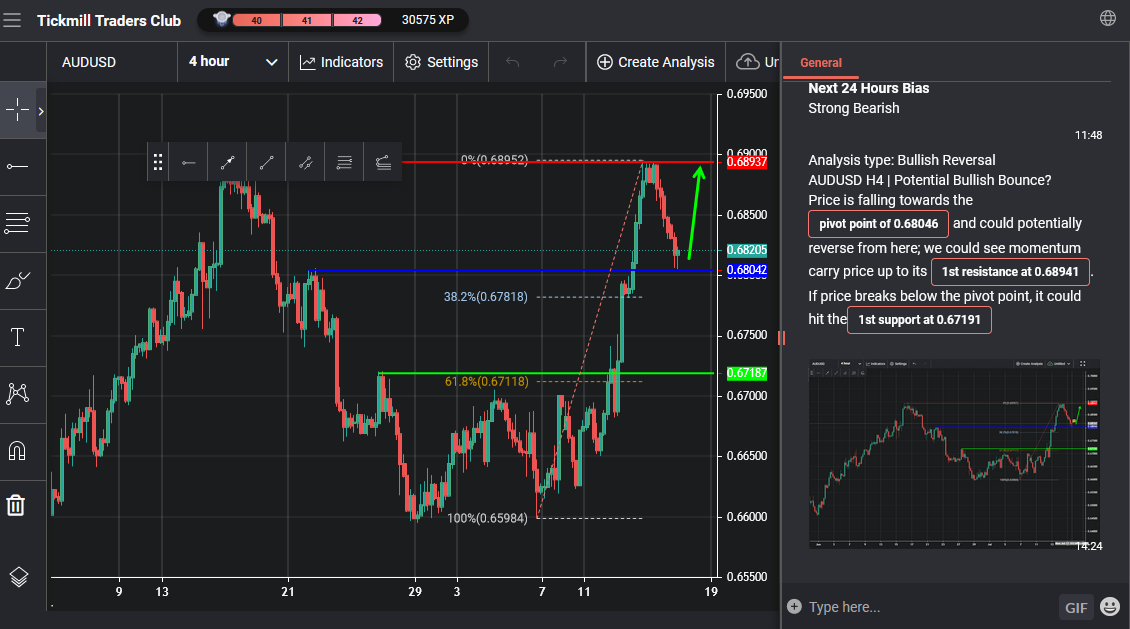The height and width of the screenshot is (629, 1130).
Task: Select the horizontal line drawing tool in sidebar
Action: pos(17,167)
